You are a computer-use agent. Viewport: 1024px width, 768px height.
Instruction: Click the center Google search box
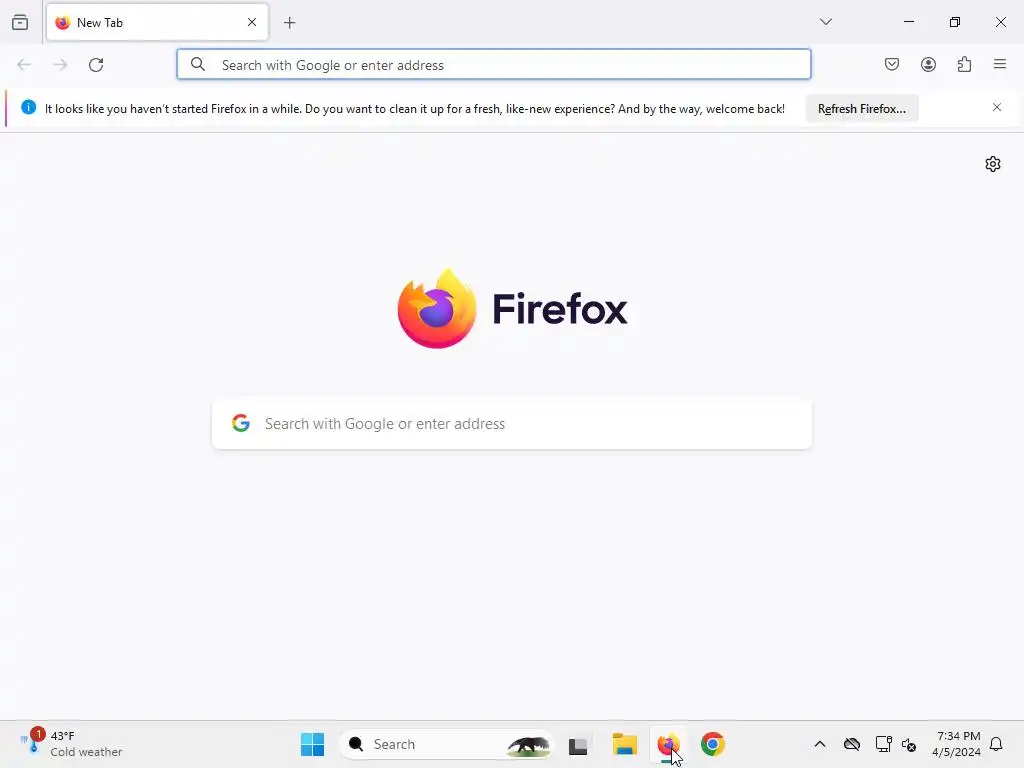pos(512,424)
